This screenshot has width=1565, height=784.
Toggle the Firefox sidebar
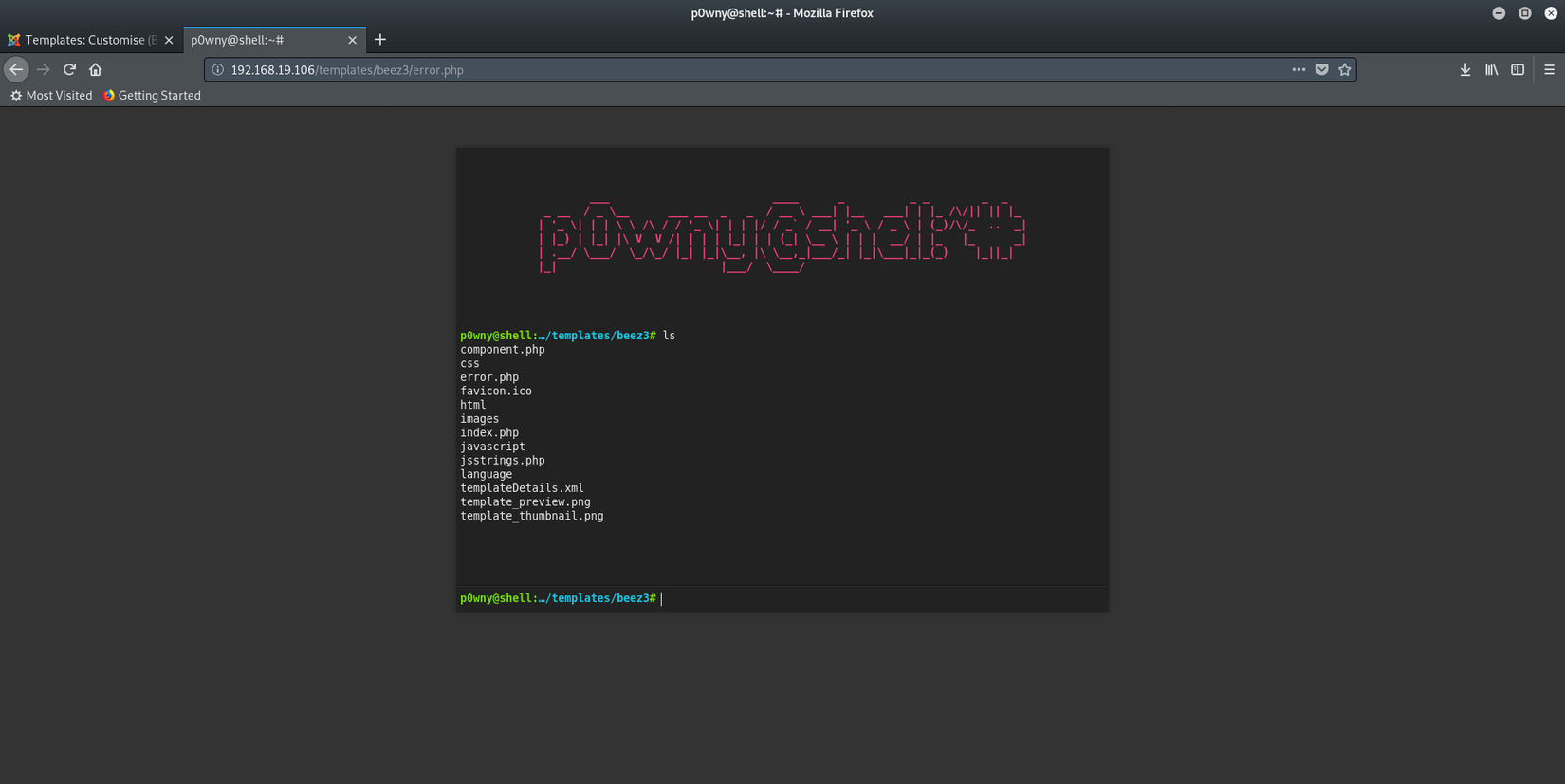coord(1518,69)
